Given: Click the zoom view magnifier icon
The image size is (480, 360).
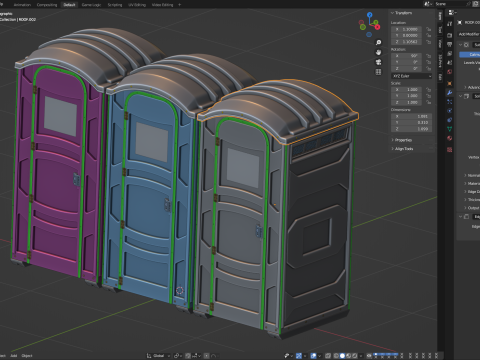Looking at the screenshot, I should click(x=378, y=43).
